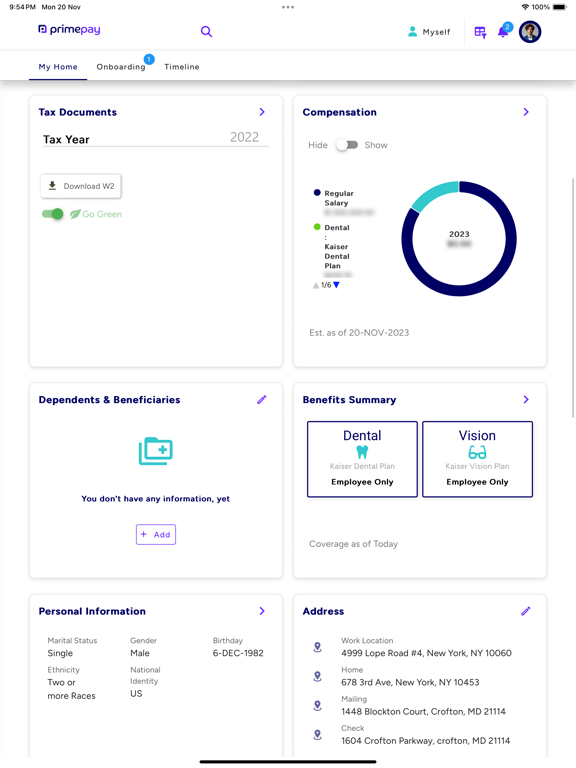Screen dimensions: 576x768
Task: Click the add-folder icon in Dependents card
Action: coord(156,451)
